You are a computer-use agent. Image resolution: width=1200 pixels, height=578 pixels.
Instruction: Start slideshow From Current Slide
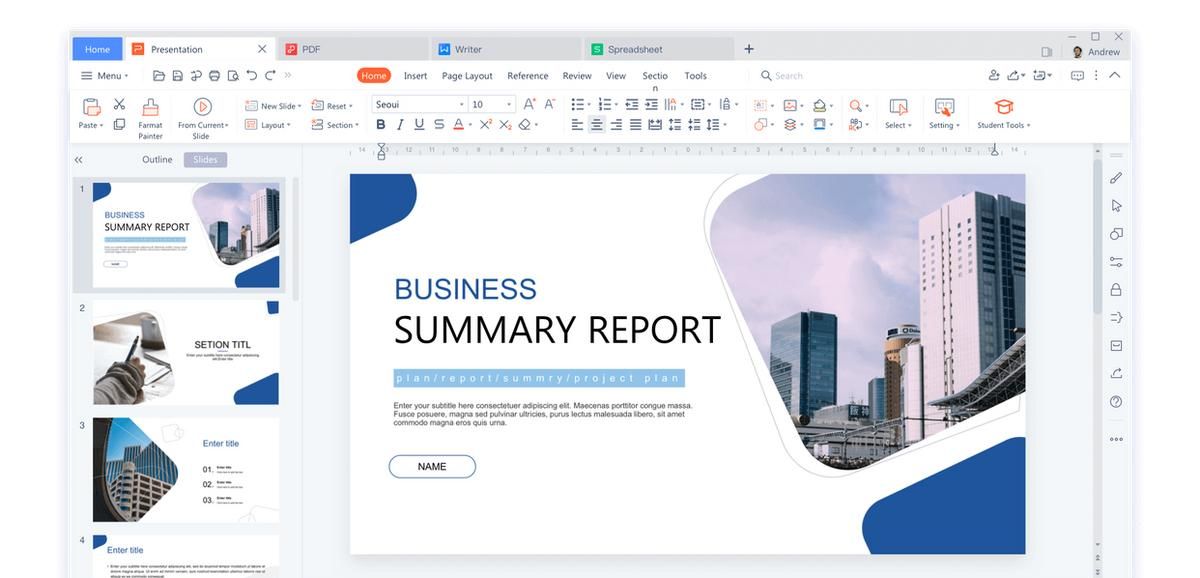click(x=202, y=107)
